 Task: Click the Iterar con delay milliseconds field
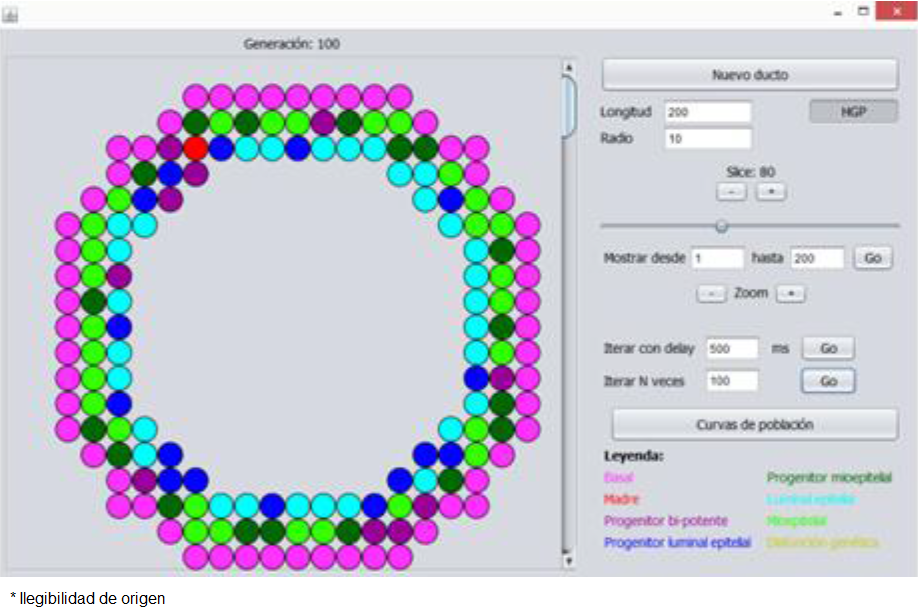(732, 349)
